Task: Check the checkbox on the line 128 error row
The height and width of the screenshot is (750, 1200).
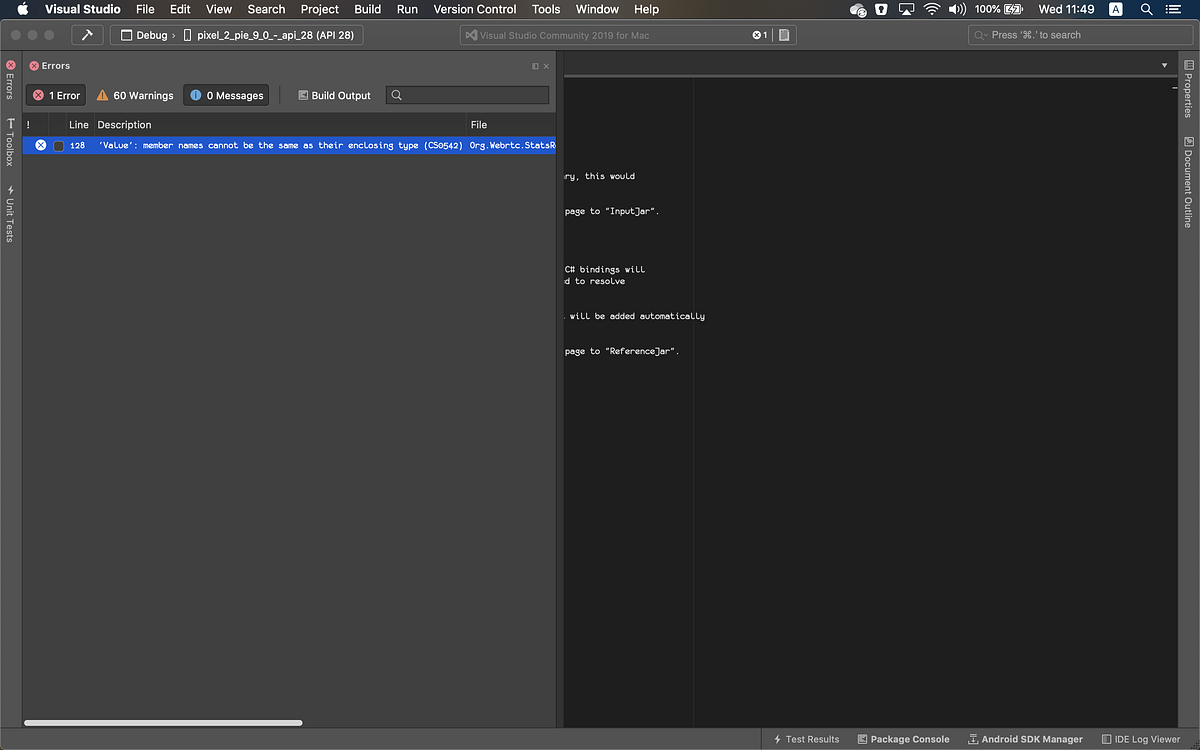Action: pyautogui.click(x=59, y=146)
